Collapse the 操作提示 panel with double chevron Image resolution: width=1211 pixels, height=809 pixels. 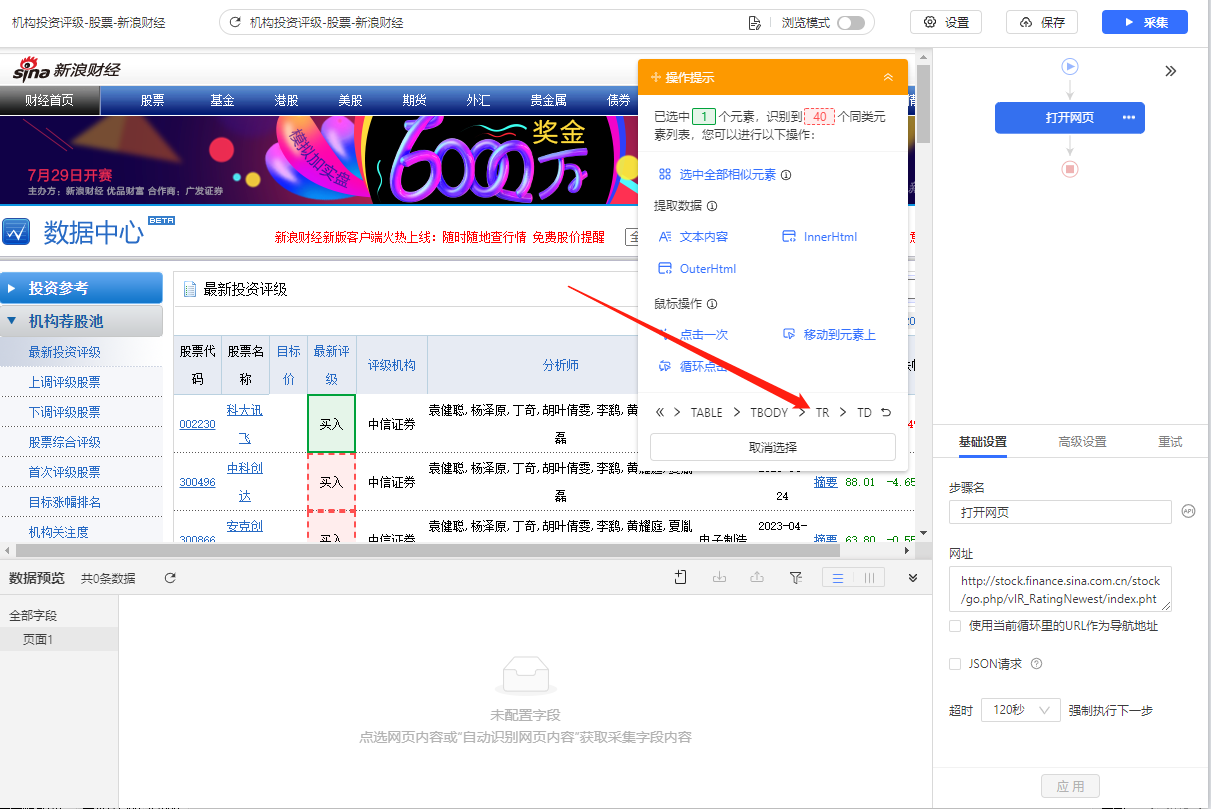point(888,77)
